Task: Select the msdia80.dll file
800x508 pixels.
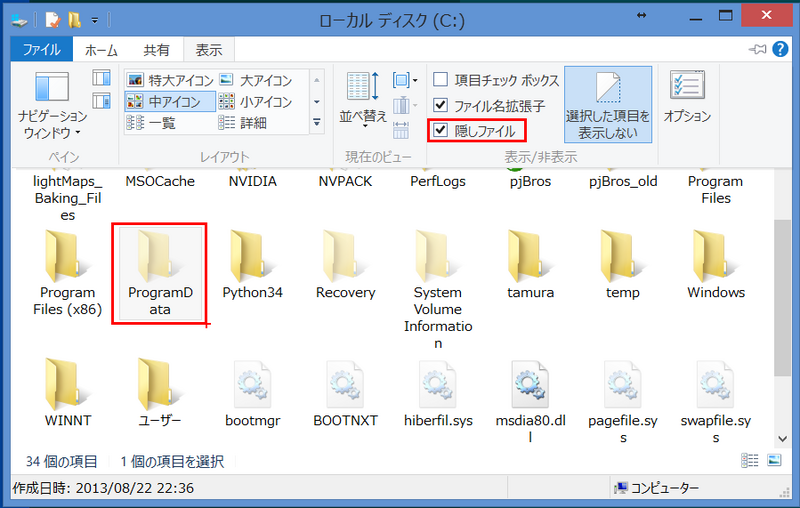Action: (531, 402)
